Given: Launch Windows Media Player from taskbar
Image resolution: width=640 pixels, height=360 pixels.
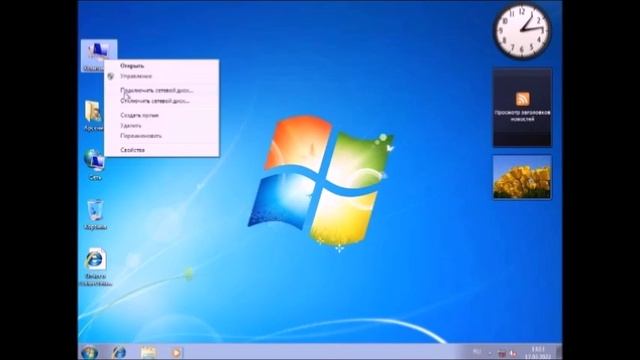Looking at the screenshot, I should click(x=176, y=352).
